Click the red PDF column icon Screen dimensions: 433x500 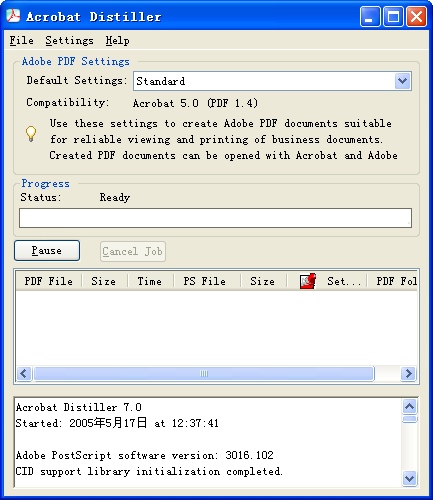pos(308,281)
